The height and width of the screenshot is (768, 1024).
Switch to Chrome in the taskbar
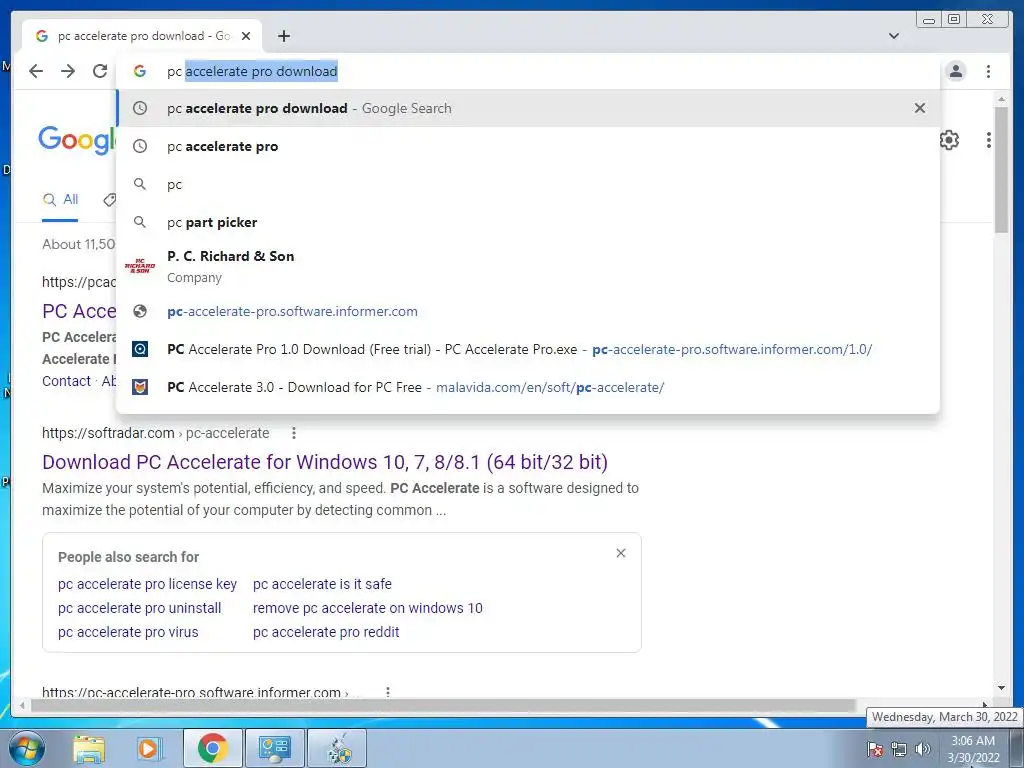(x=212, y=748)
